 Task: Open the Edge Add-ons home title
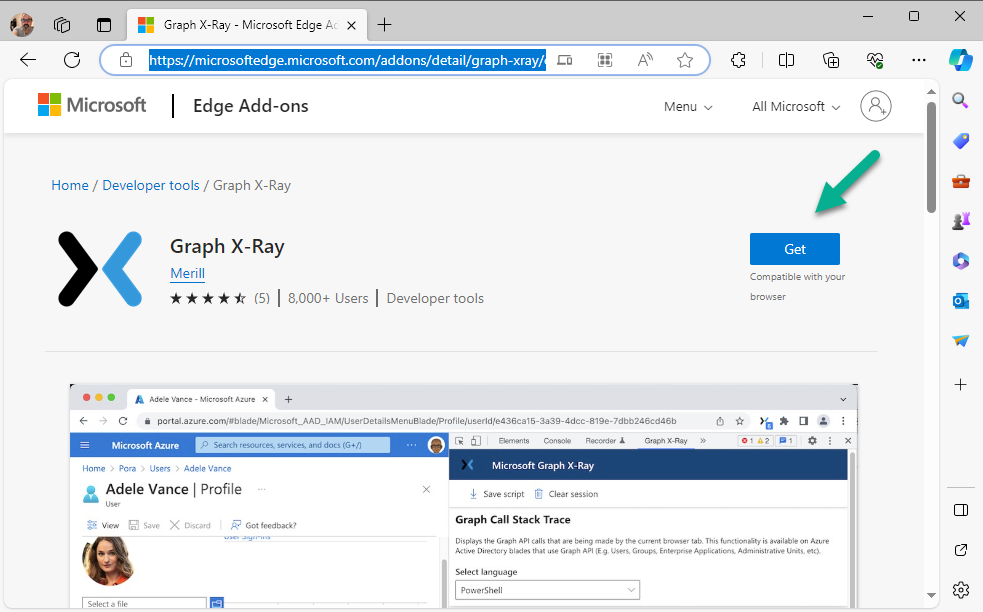point(251,106)
